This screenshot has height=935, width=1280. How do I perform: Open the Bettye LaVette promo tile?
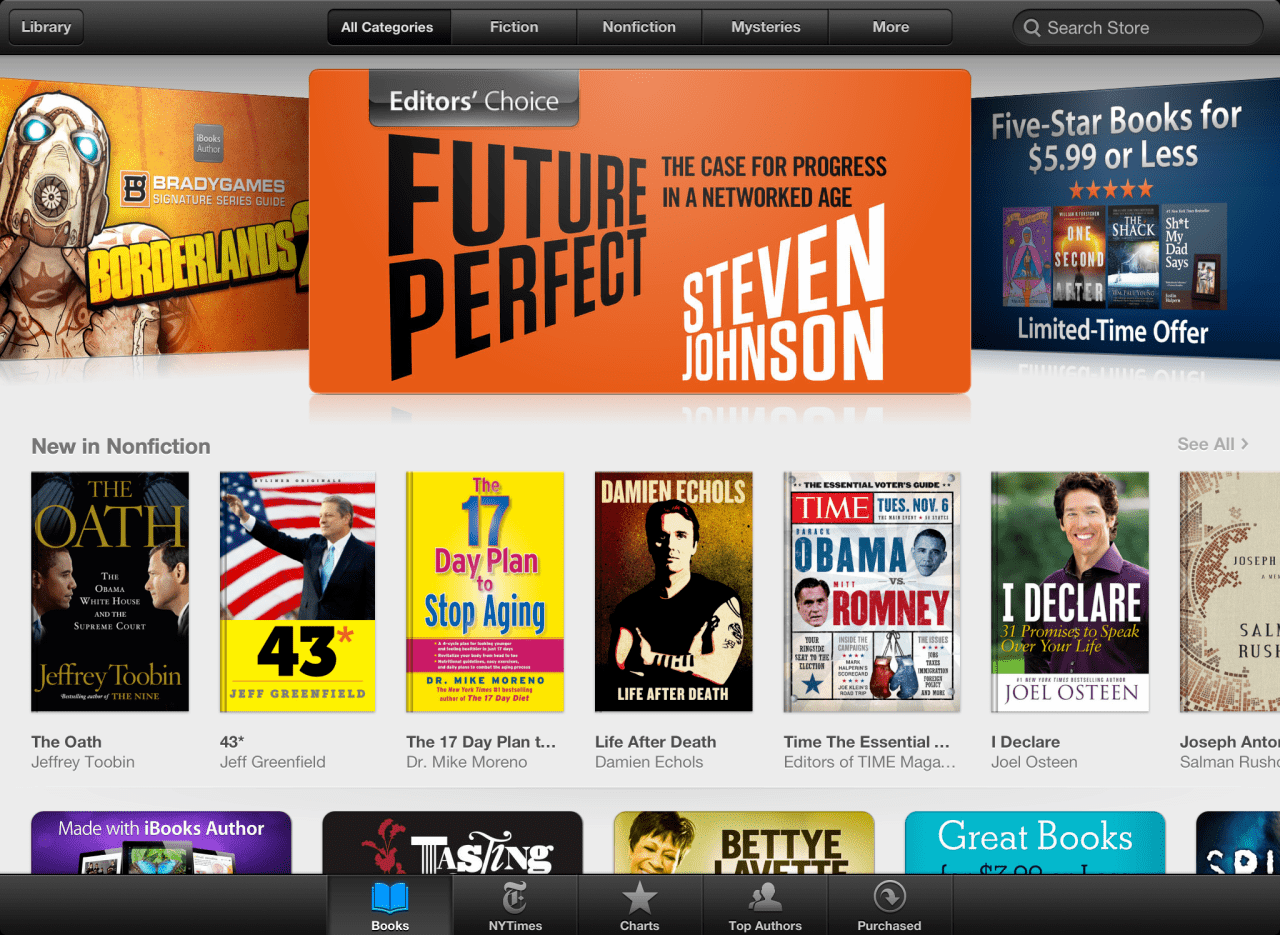click(744, 843)
